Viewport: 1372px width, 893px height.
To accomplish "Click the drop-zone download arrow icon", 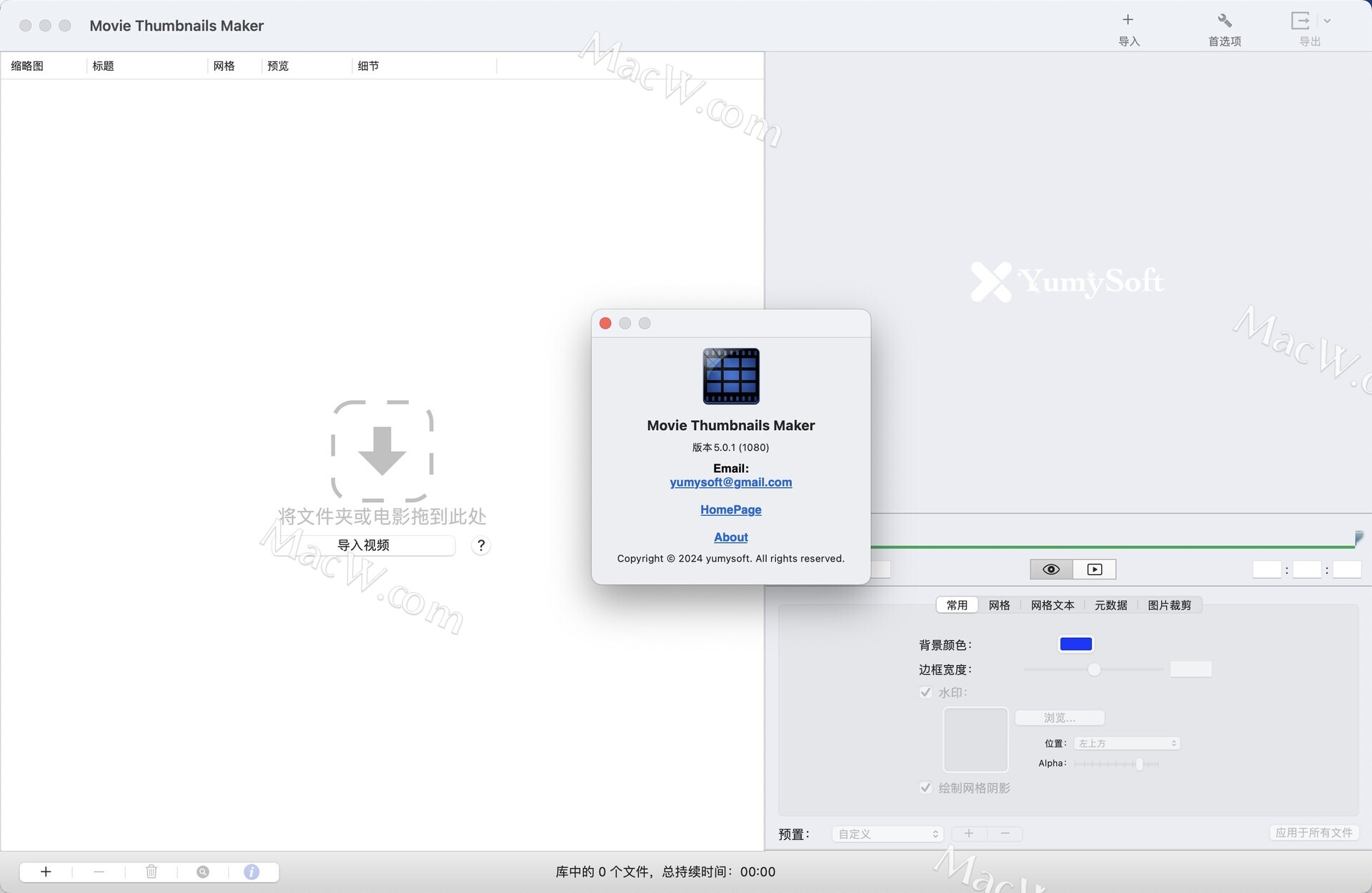I will [x=382, y=451].
